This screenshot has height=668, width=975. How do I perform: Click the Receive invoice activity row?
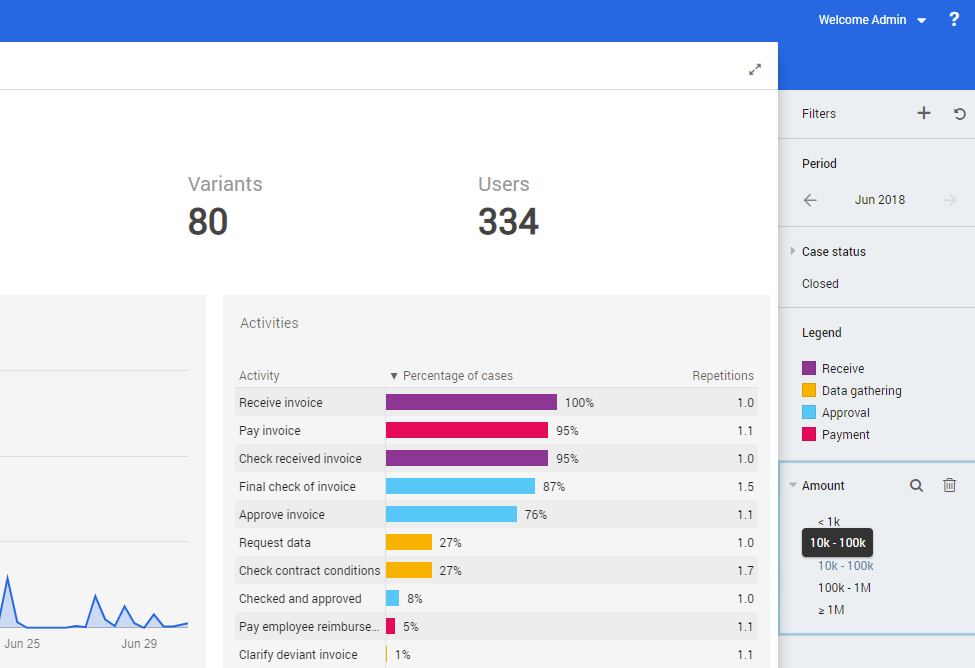tap(281, 403)
